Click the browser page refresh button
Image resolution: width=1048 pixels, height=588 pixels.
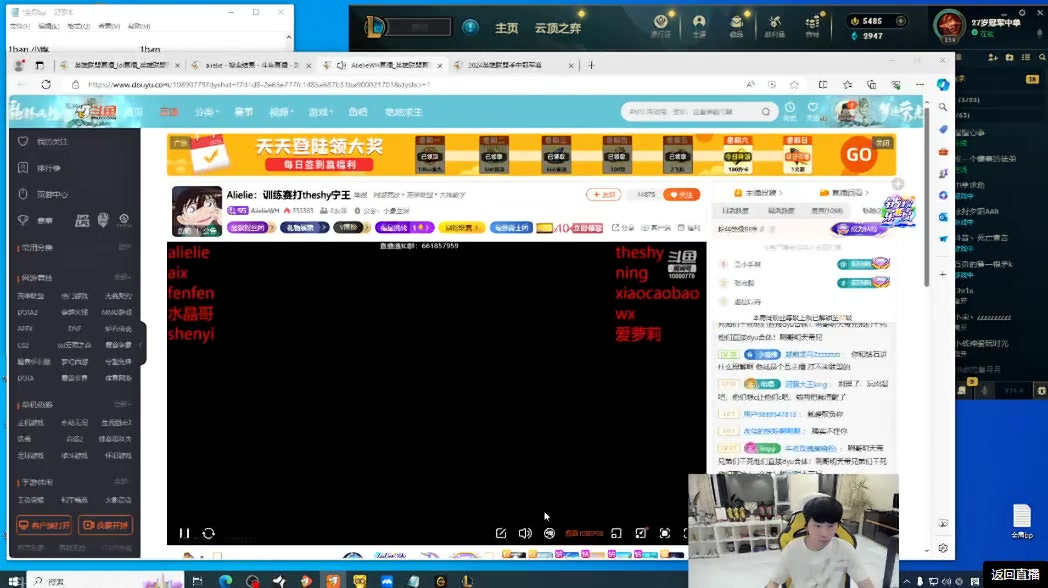coord(46,85)
